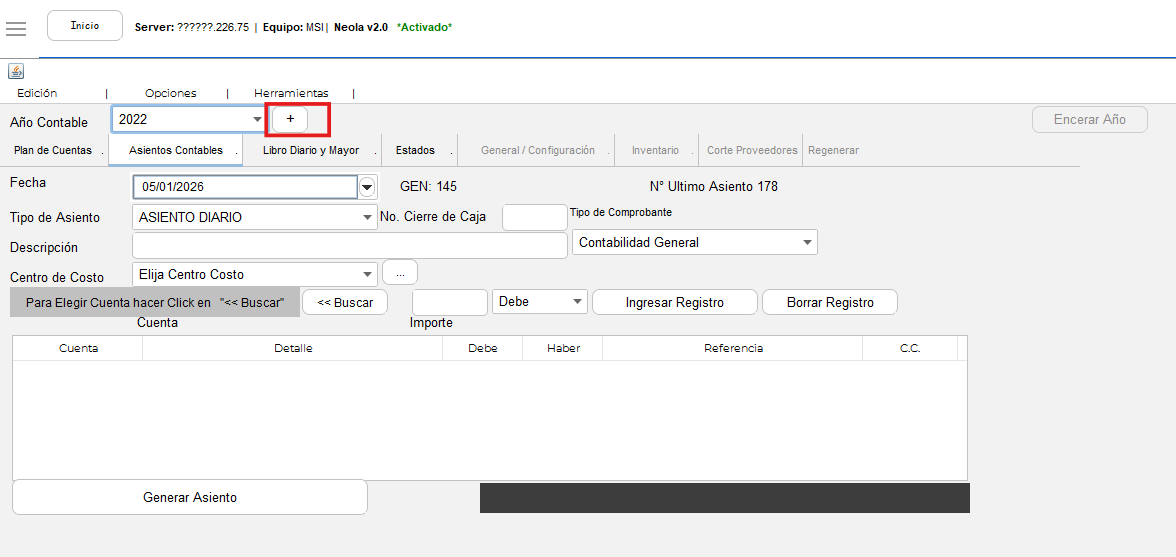This screenshot has height=557, width=1176.
Task: Open the hamburger menu icon
Action: 16,28
